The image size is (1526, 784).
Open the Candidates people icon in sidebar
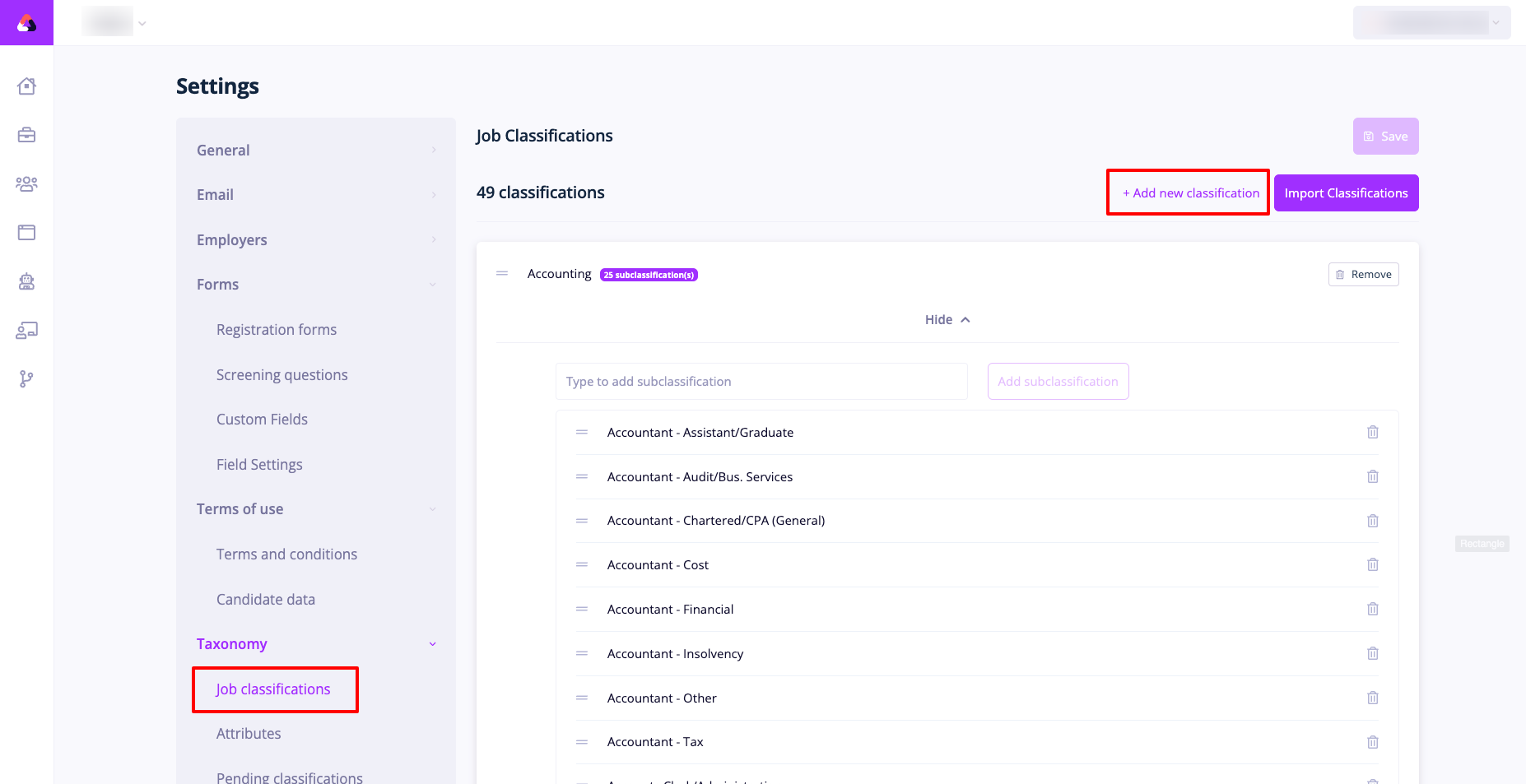tap(26, 184)
